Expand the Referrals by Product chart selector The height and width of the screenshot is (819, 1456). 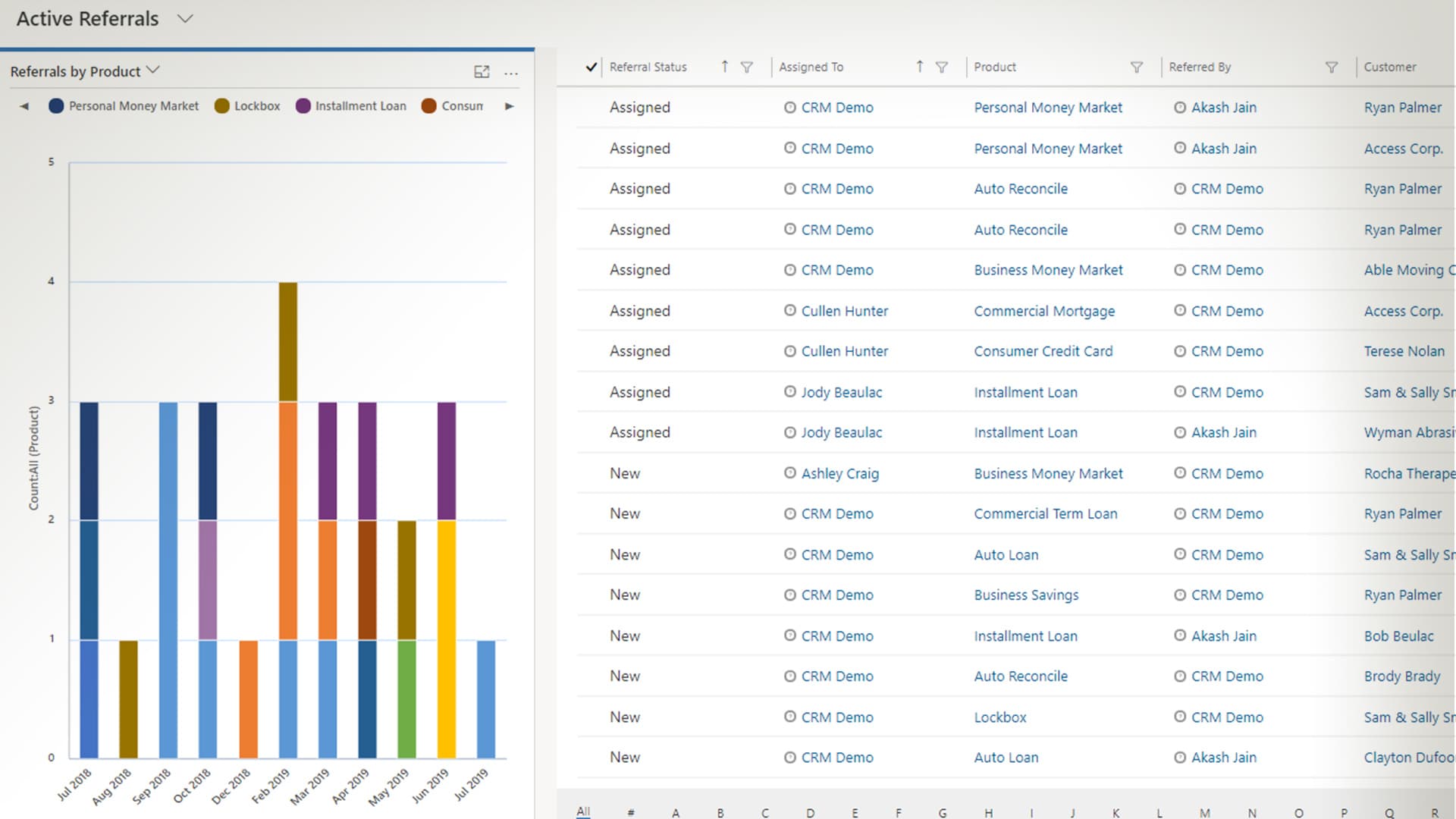tap(153, 71)
